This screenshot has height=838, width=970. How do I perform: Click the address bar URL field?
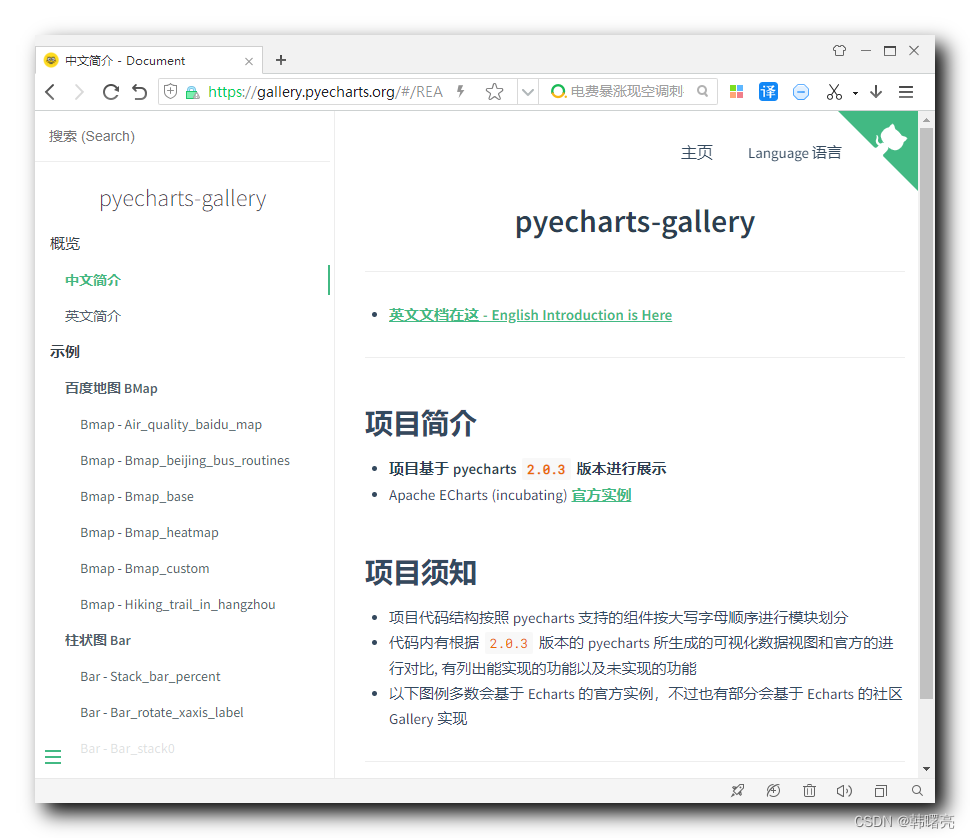[x=325, y=92]
